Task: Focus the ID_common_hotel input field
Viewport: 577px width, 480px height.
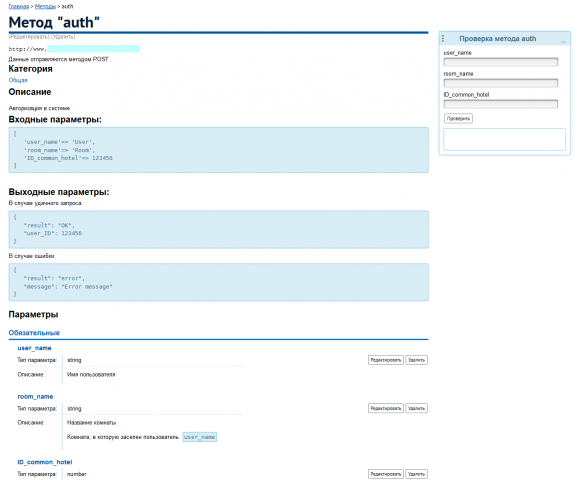Action: click(x=500, y=104)
